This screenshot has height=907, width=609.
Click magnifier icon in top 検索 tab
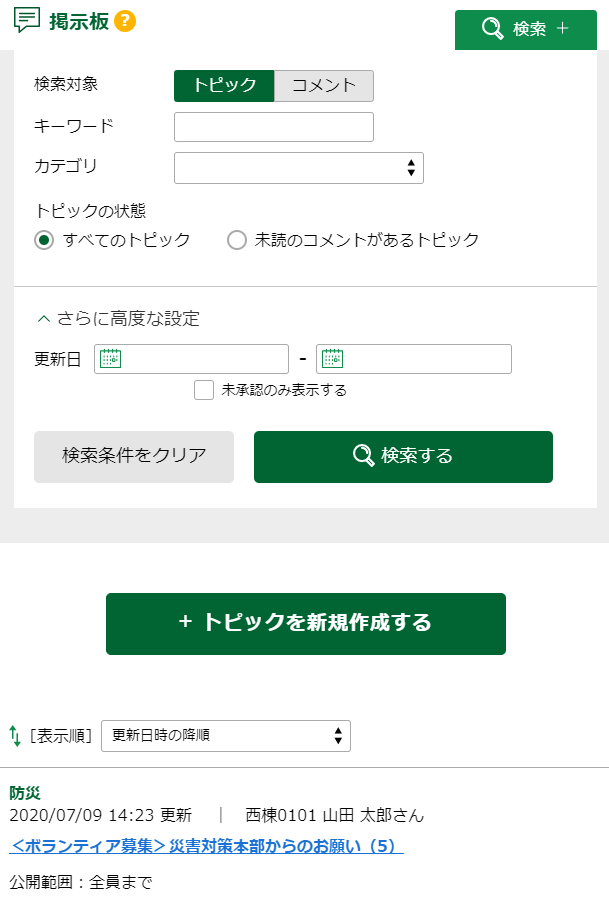click(492, 29)
